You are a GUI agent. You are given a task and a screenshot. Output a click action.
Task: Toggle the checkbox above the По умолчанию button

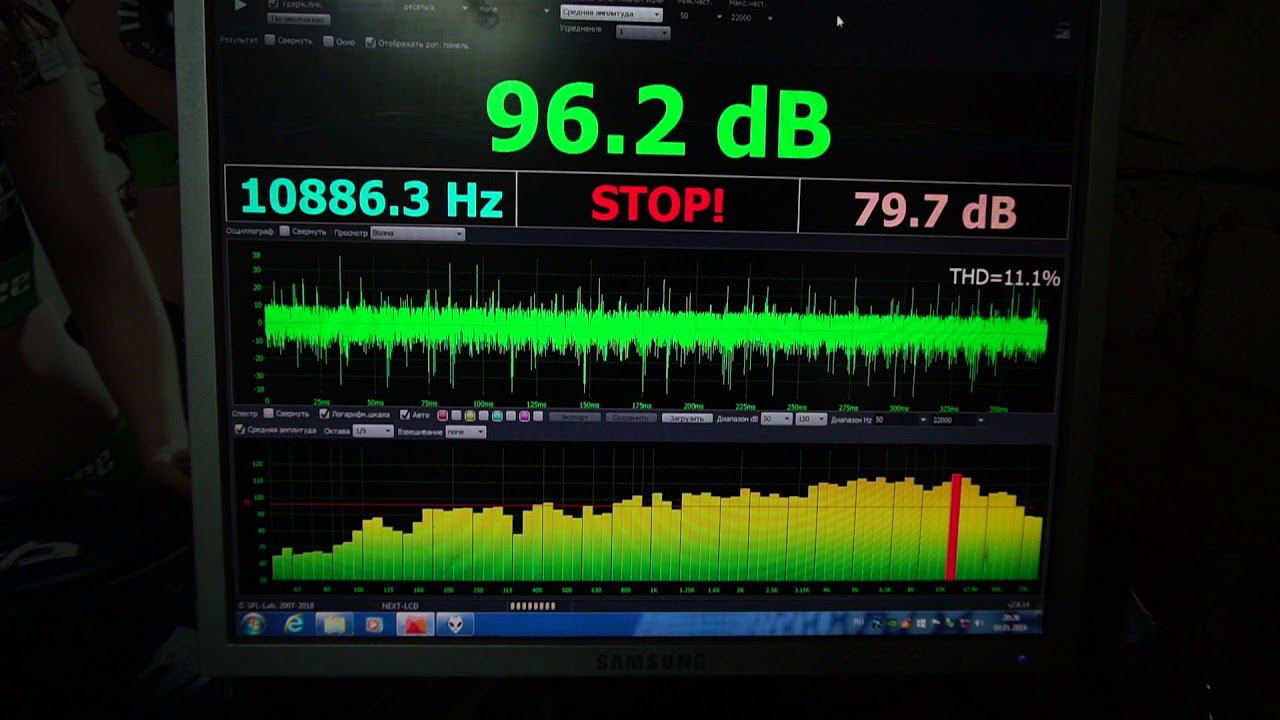[273, 4]
